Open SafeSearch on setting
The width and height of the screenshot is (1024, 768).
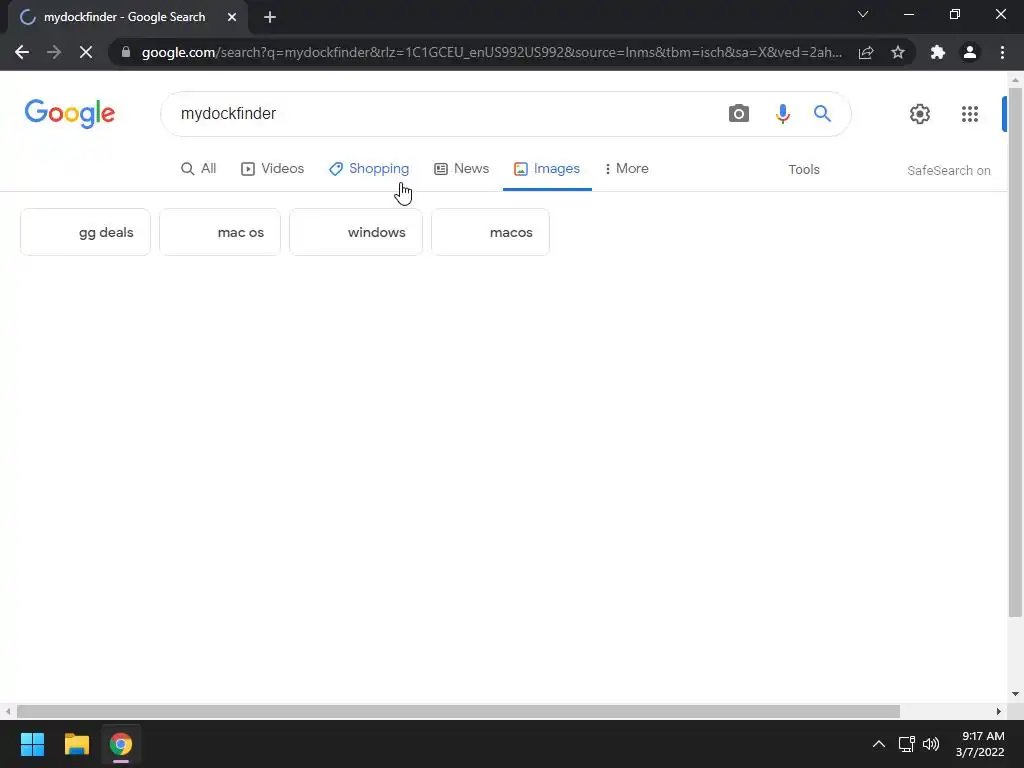[949, 170]
